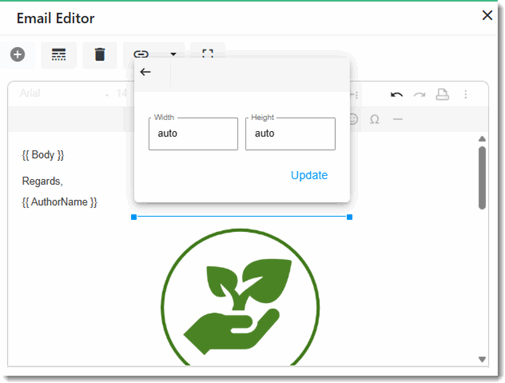
Task: Click the insert link chain icon
Action: click(x=141, y=54)
